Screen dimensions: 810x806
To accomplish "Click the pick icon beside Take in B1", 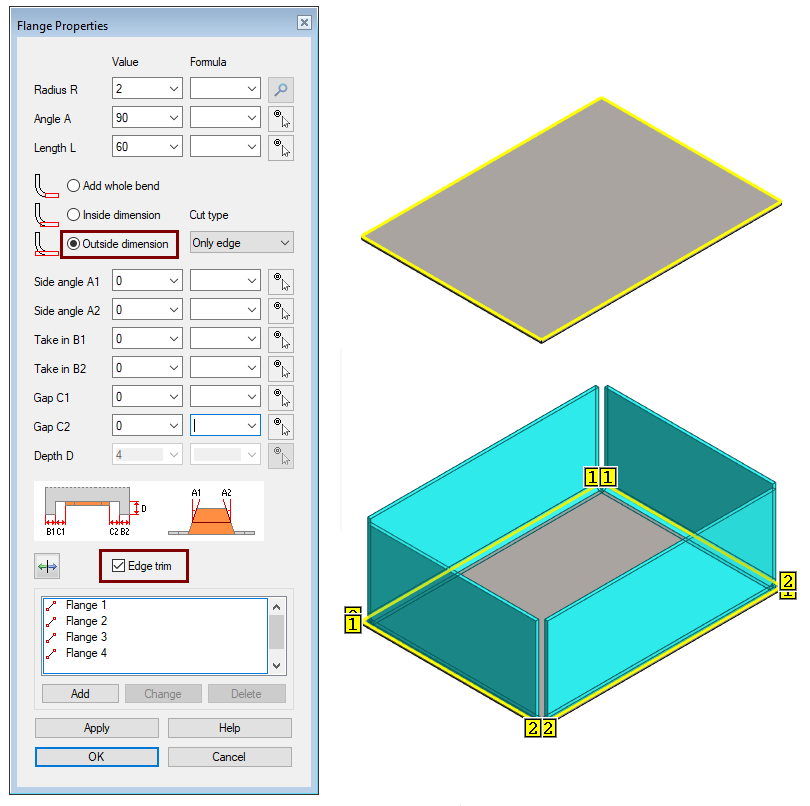I will (281, 340).
